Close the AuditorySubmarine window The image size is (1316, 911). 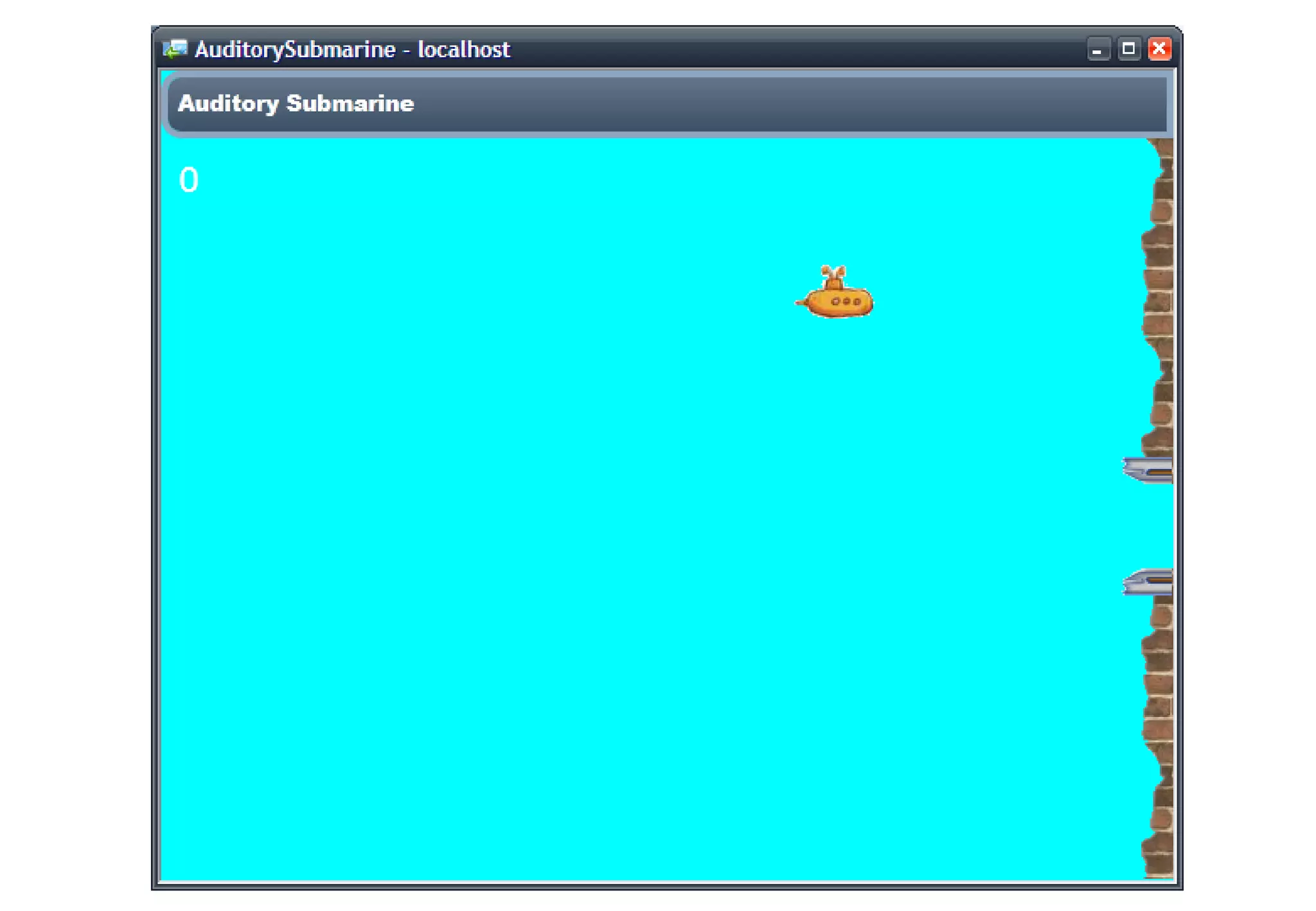[x=1159, y=49]
